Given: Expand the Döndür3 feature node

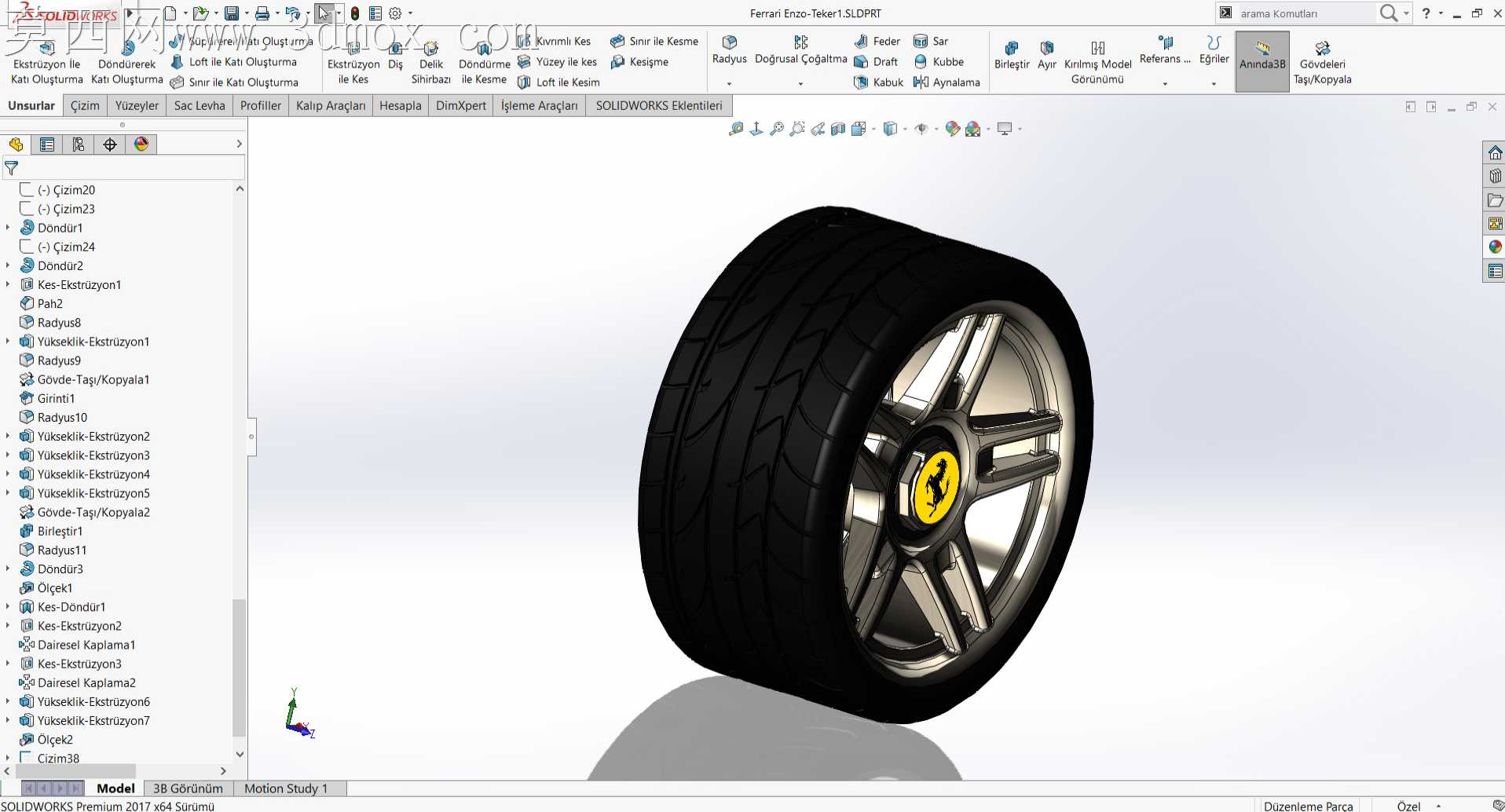Looking at the screenshot, I should pyautogui.click(x=8, y=569).
